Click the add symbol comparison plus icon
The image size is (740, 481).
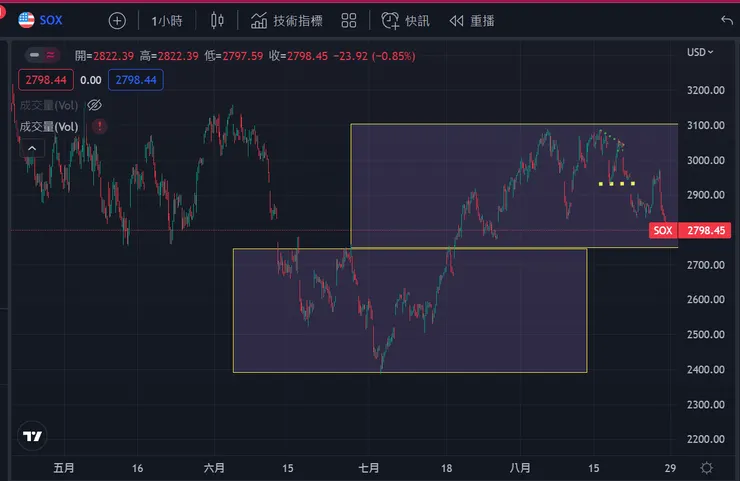point(117,21)
